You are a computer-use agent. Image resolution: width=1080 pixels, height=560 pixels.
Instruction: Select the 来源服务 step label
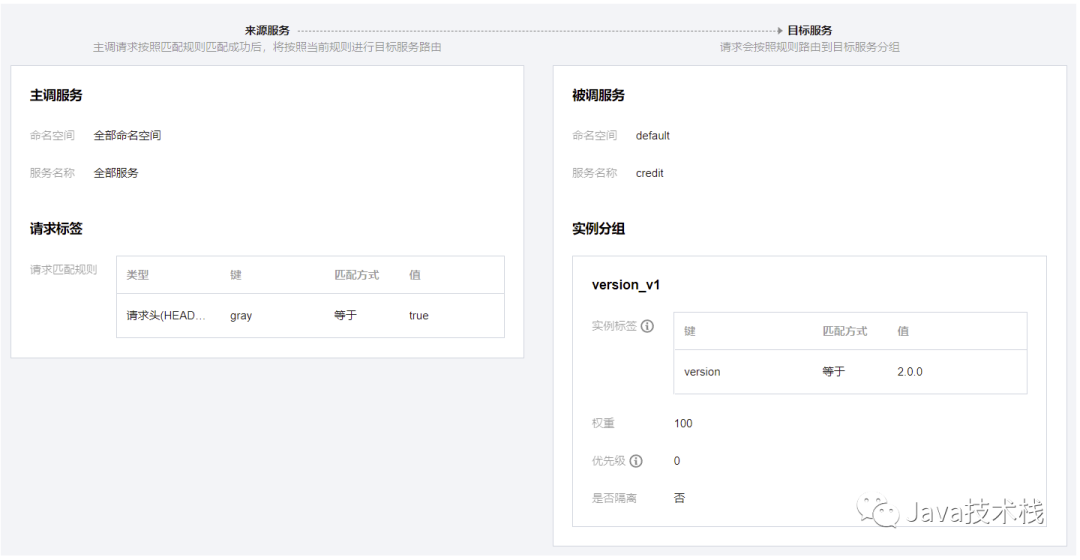coord(267,31)
